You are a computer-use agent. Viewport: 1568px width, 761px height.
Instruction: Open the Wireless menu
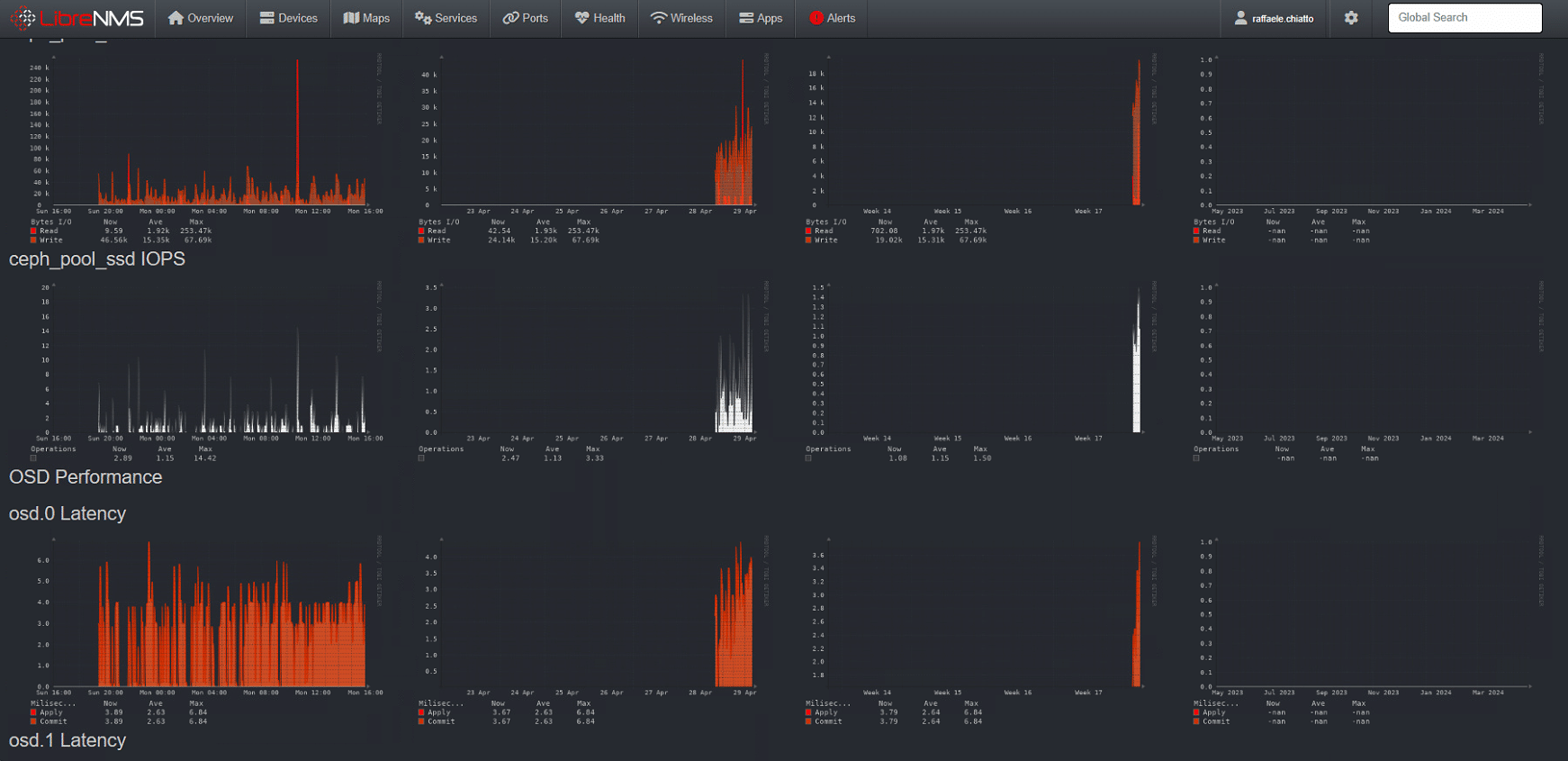(681, 18)
